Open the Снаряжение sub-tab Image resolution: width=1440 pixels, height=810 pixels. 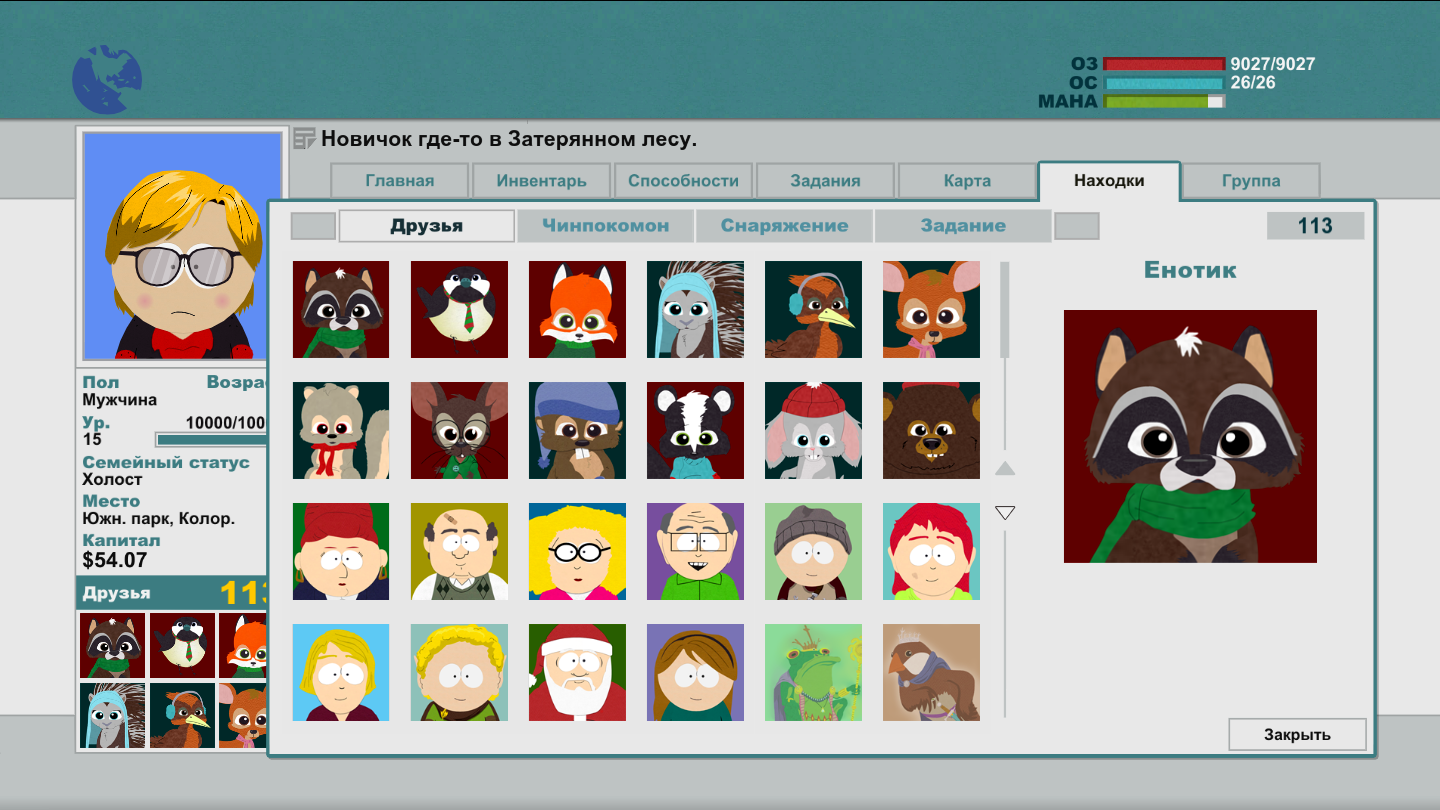785,226
